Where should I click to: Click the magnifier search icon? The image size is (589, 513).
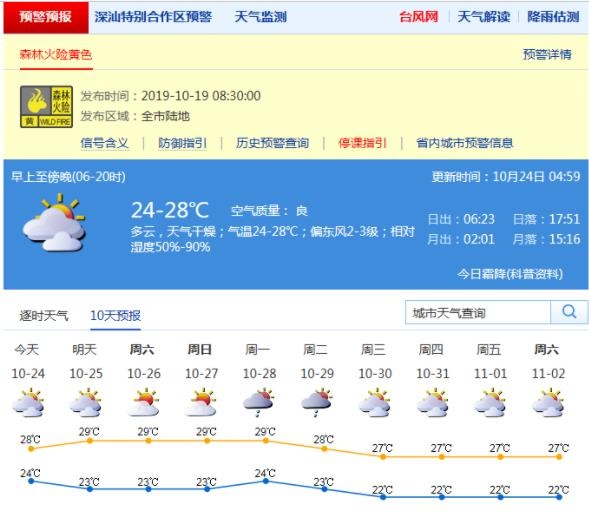coord(569,312)
